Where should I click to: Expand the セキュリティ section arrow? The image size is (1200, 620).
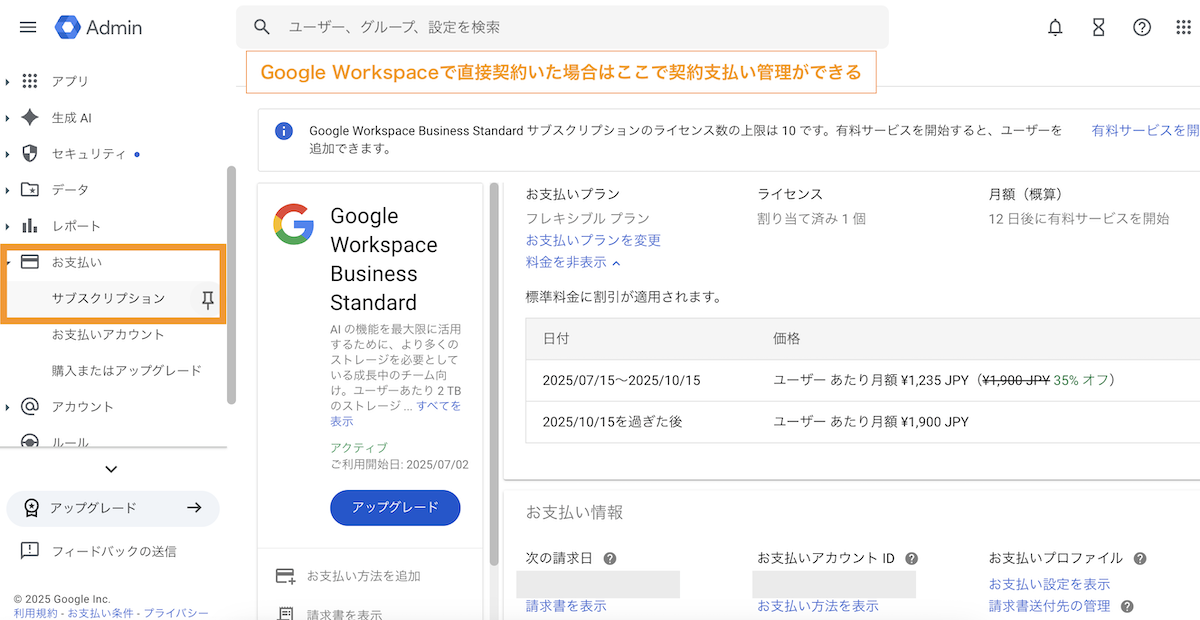click(x=8, y=153)
